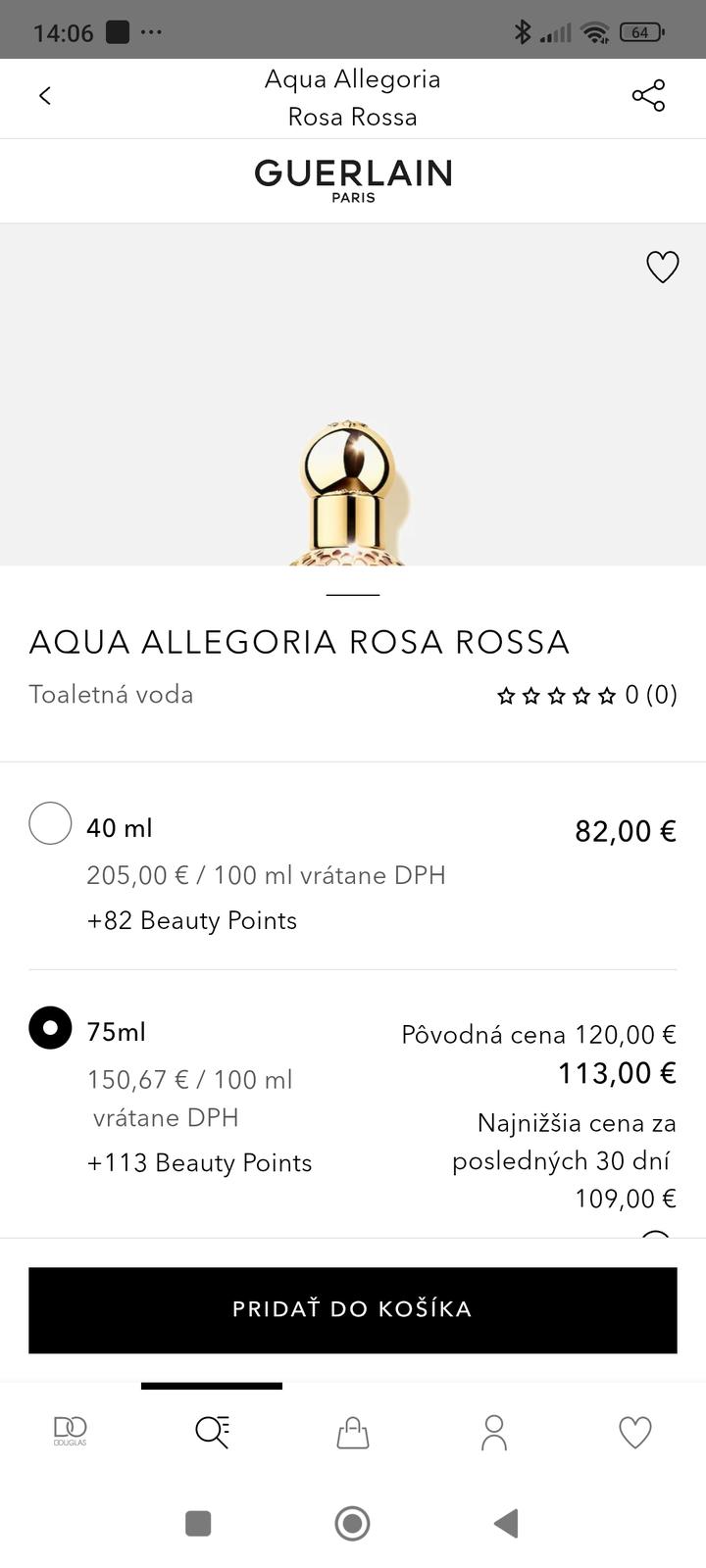The width and height of the screenshot is (706, 1568).
Task: Select the 40 ml size option
Action: click(50, 823)
